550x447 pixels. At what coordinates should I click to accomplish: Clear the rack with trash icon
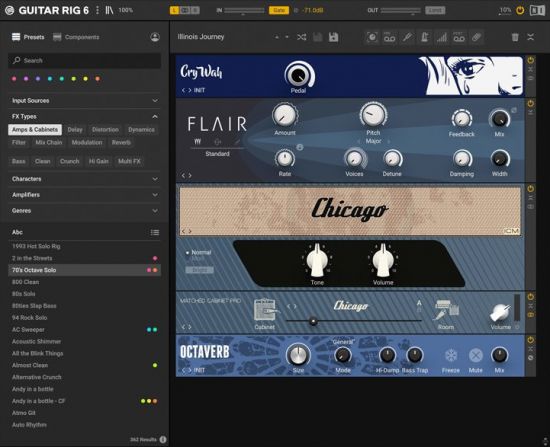pyautogui.click(x=515, y=37)
